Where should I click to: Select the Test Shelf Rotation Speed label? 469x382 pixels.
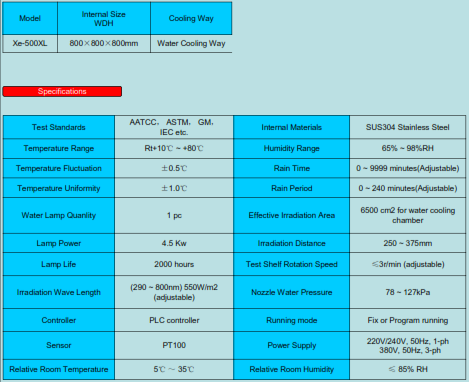(x=292, y=264)
